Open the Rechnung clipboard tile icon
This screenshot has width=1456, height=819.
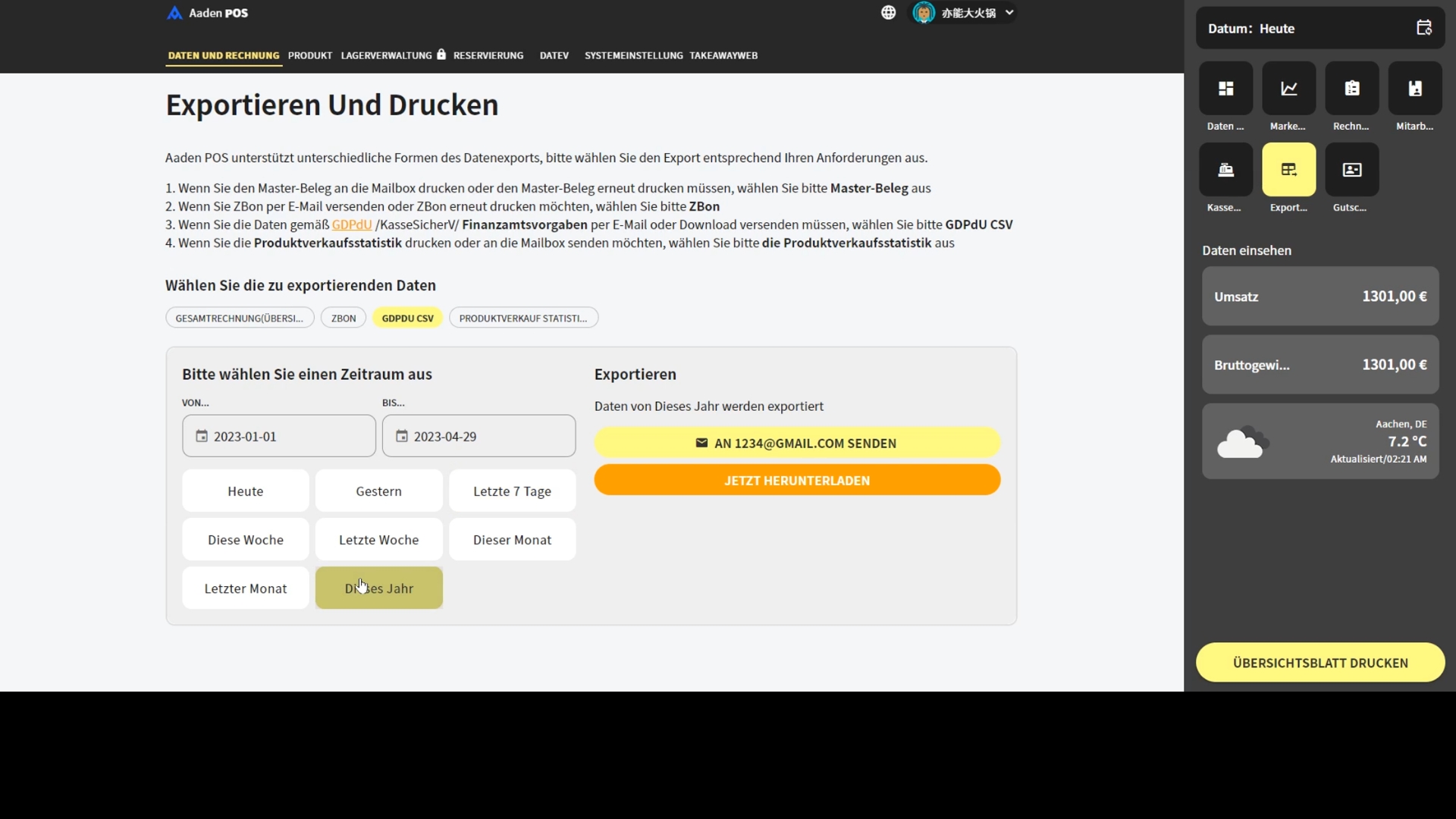coord(1351,89)
